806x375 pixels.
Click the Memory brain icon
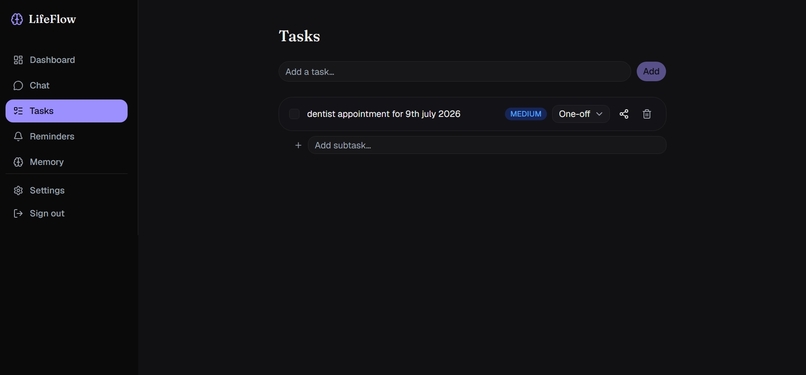pyautogui.click(x=18, y=162)
